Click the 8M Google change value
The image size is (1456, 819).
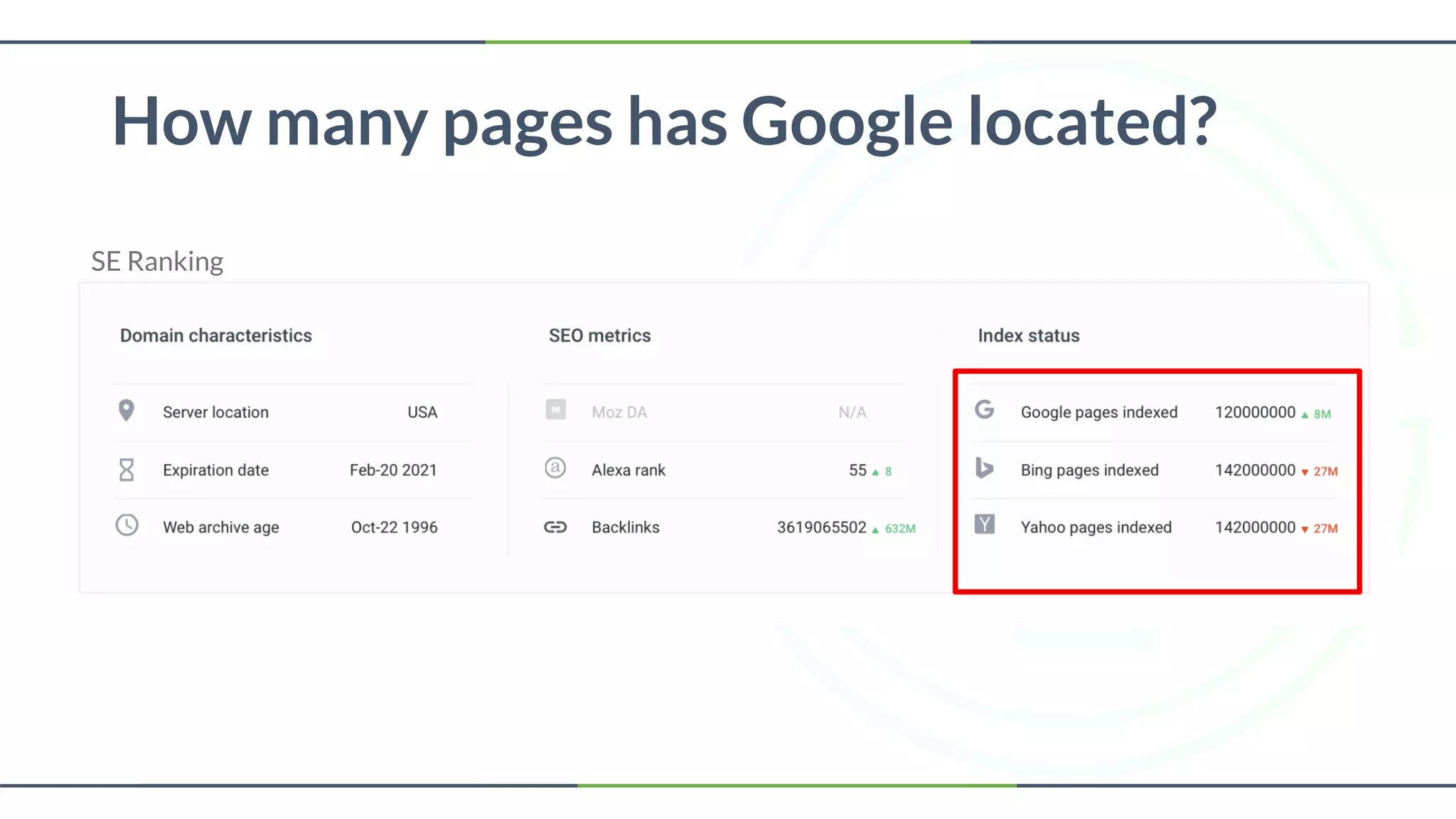coord(1322,414)
